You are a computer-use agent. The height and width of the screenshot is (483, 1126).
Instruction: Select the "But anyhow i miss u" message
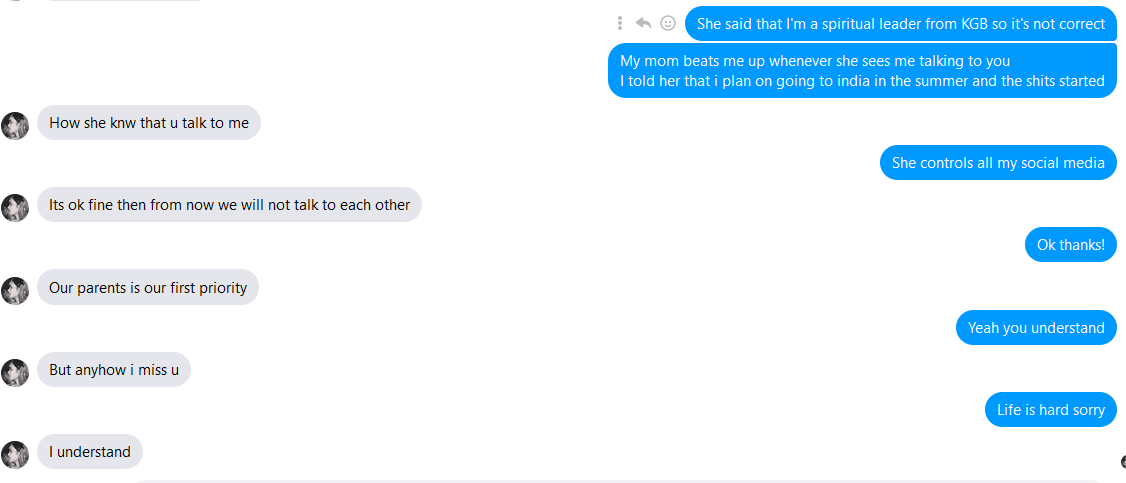pyautogui.click(x=114, y=370)
